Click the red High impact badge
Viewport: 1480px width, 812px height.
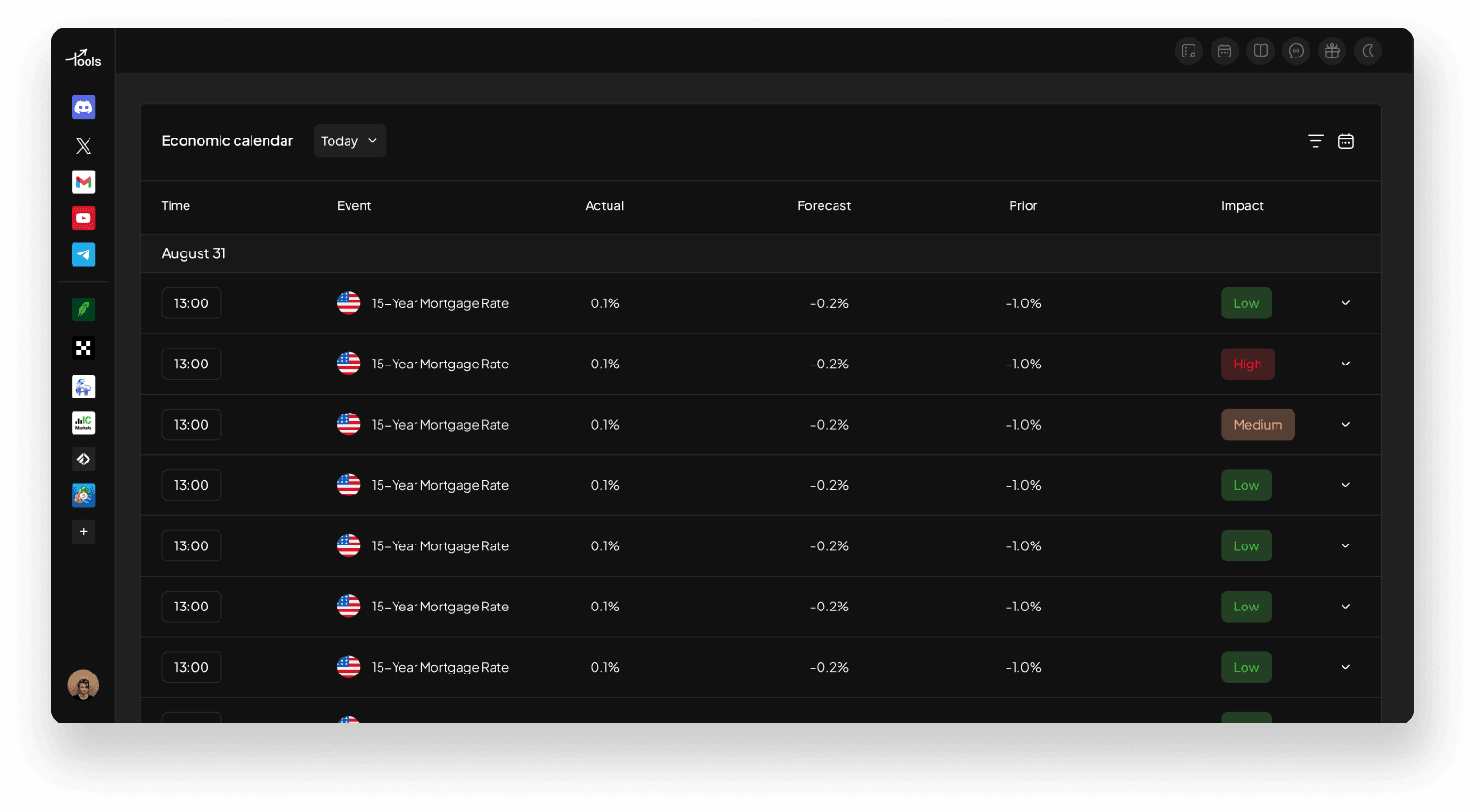pyautogui.click(x=1247, y=365)
